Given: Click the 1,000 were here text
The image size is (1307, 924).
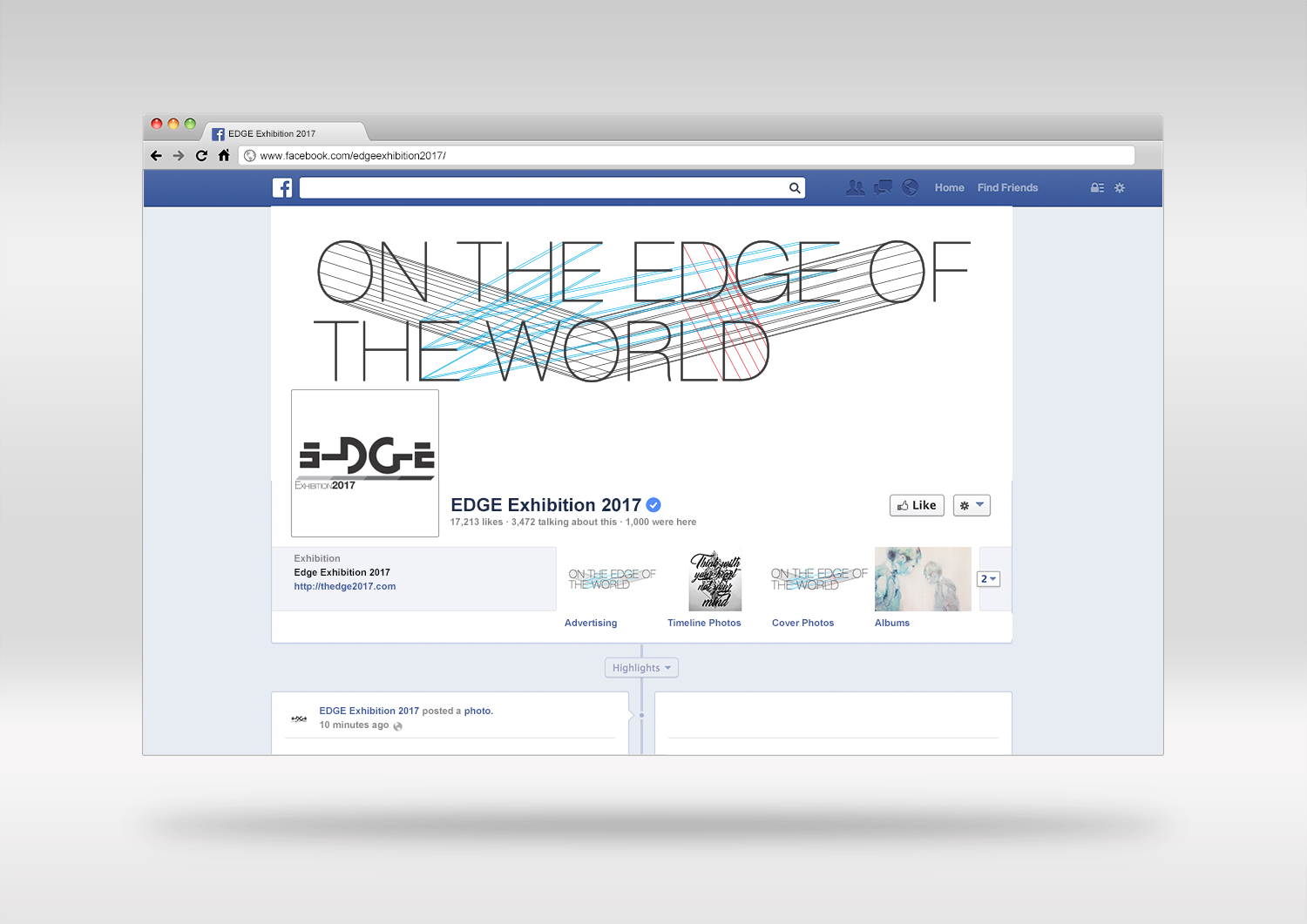Looking at the screenshot, I should coord(660,523).
